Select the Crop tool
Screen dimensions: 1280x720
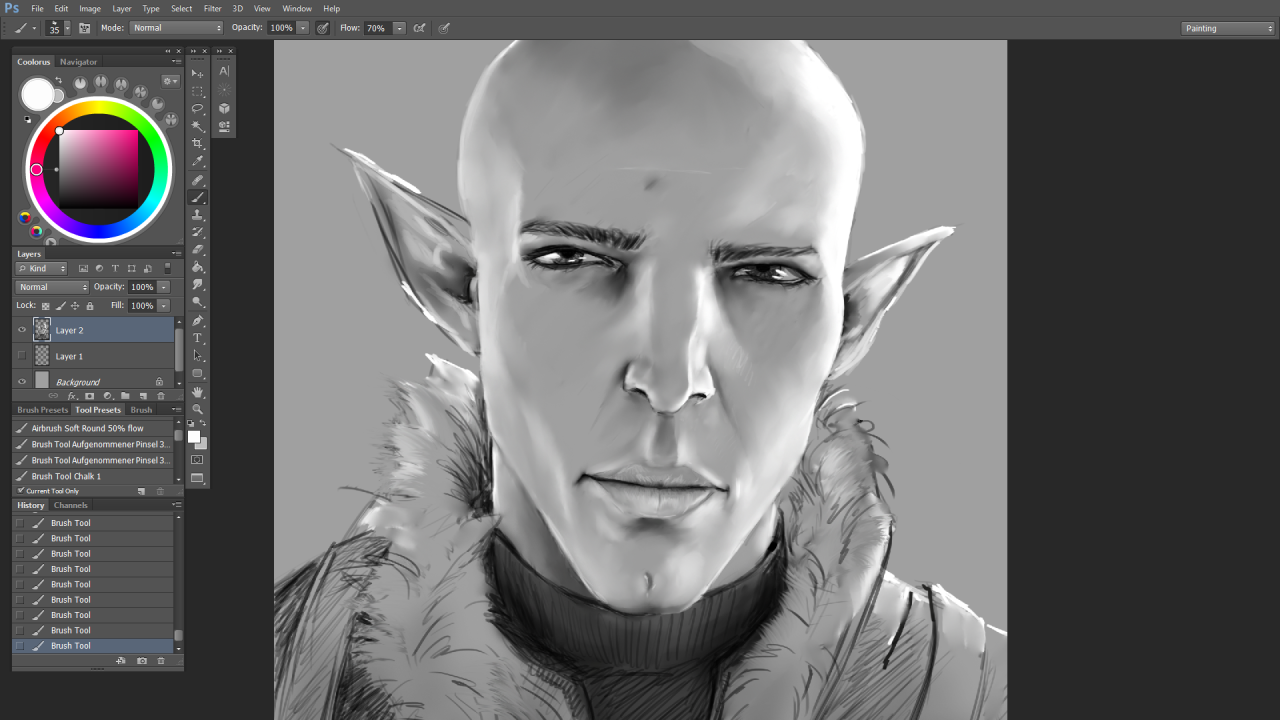tap(197, 143)
